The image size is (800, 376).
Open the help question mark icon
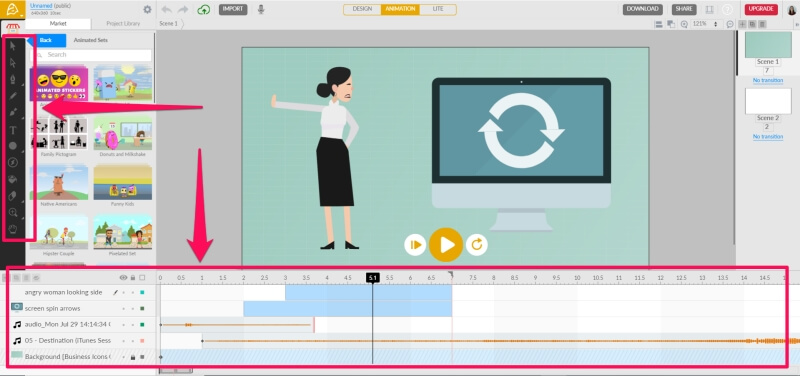coord(727,9)
